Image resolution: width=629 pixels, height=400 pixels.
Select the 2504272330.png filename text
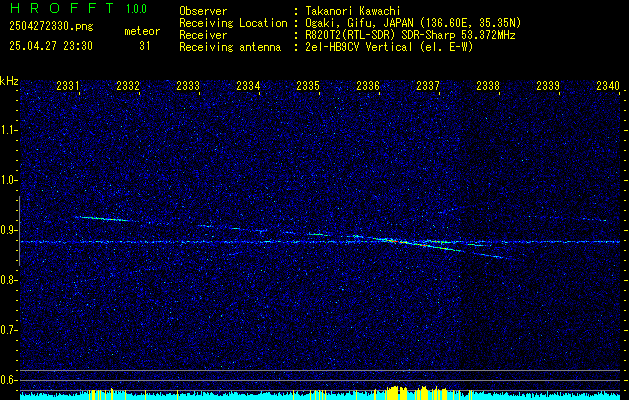51,27
